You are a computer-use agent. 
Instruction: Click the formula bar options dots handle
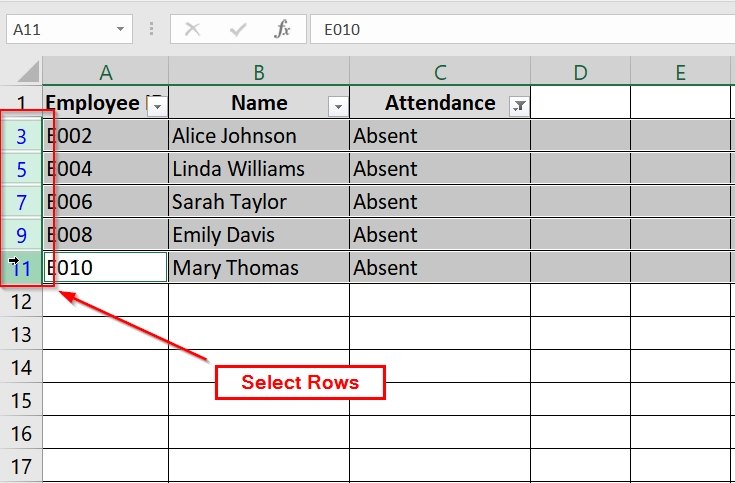[x=151, y=29]
